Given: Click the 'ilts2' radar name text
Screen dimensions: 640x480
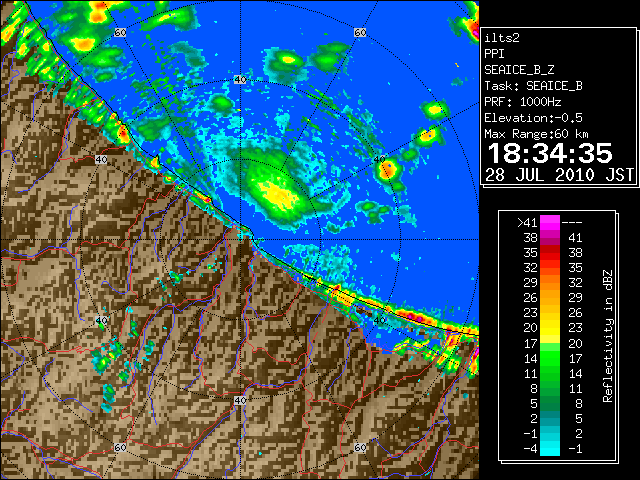Looking at the screenshot, I should (502, 38).
